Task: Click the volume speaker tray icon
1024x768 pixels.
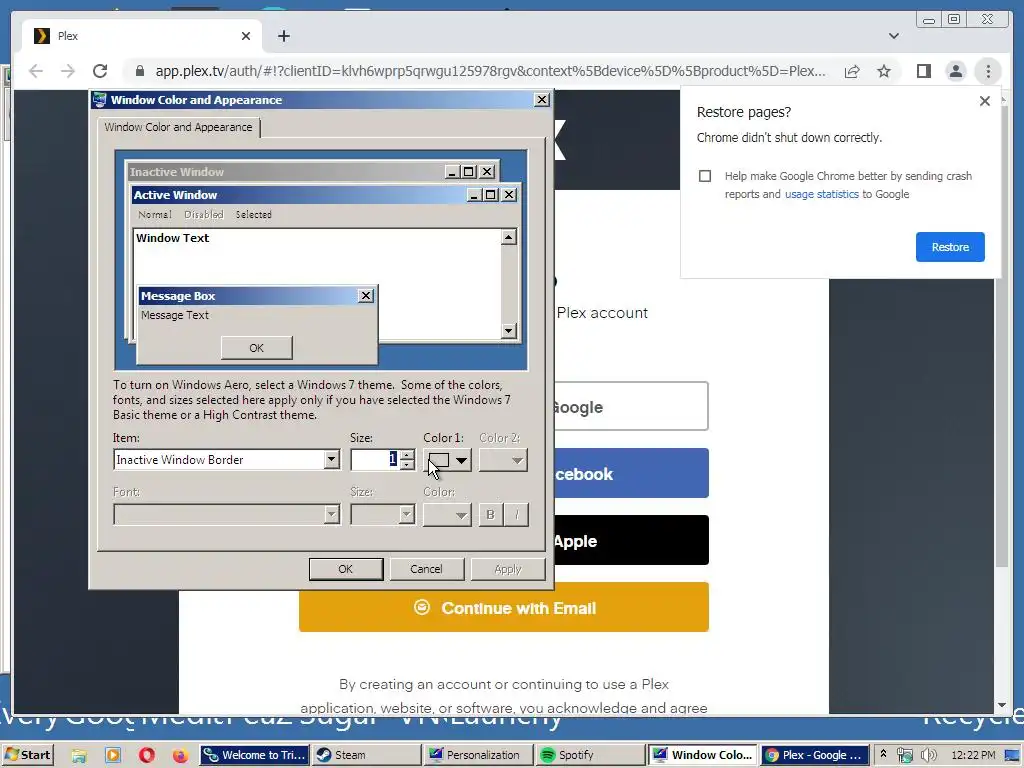Action: pyautogui.click(x=929, y=756)
